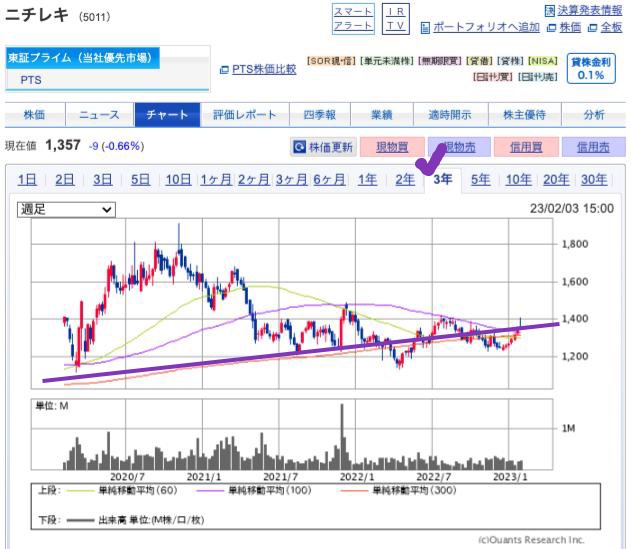The height and width of the screenshot is (549, 631).
Task: Open the 全板 link
Action: pyautogui.click(x=611, y=27)
